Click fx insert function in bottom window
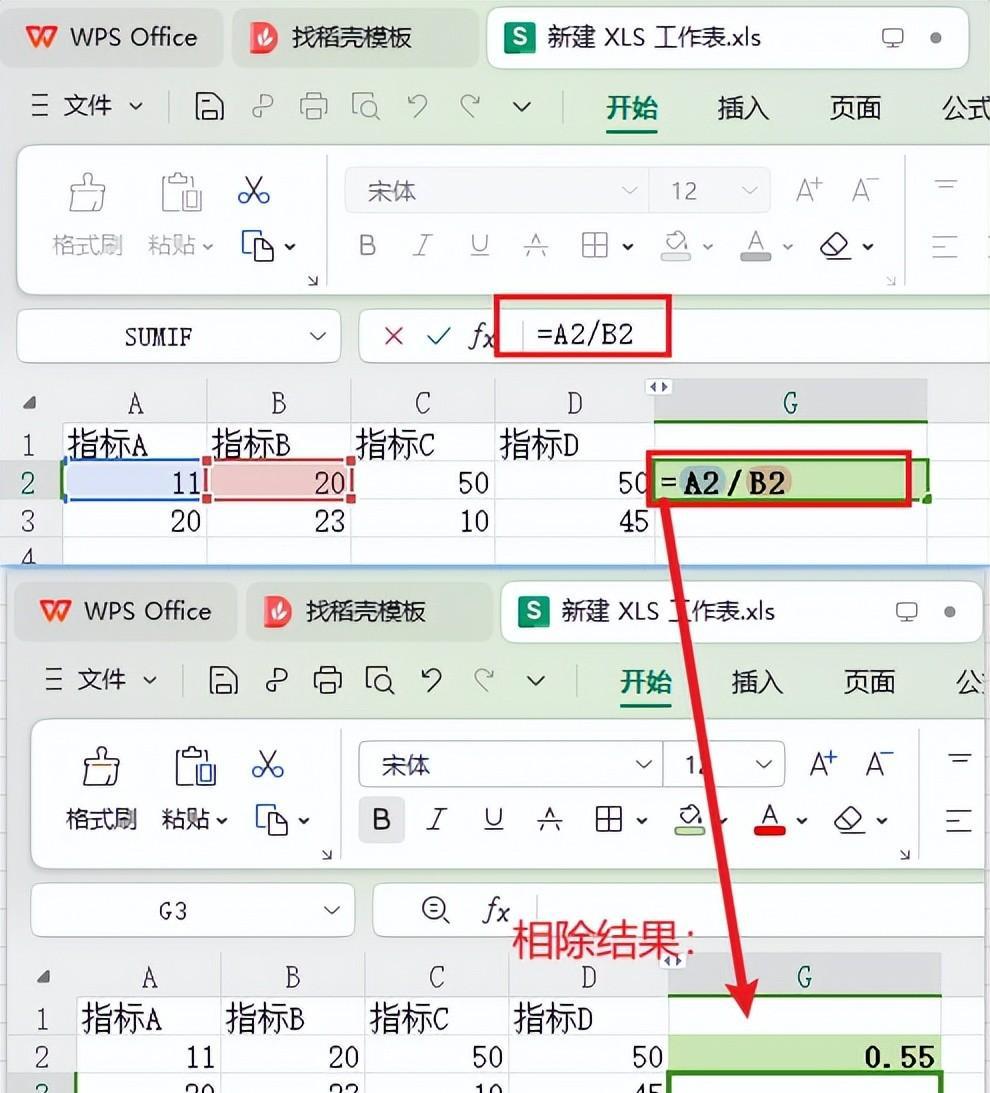Screen dimensions: 990x1093 tap(496, 910)
